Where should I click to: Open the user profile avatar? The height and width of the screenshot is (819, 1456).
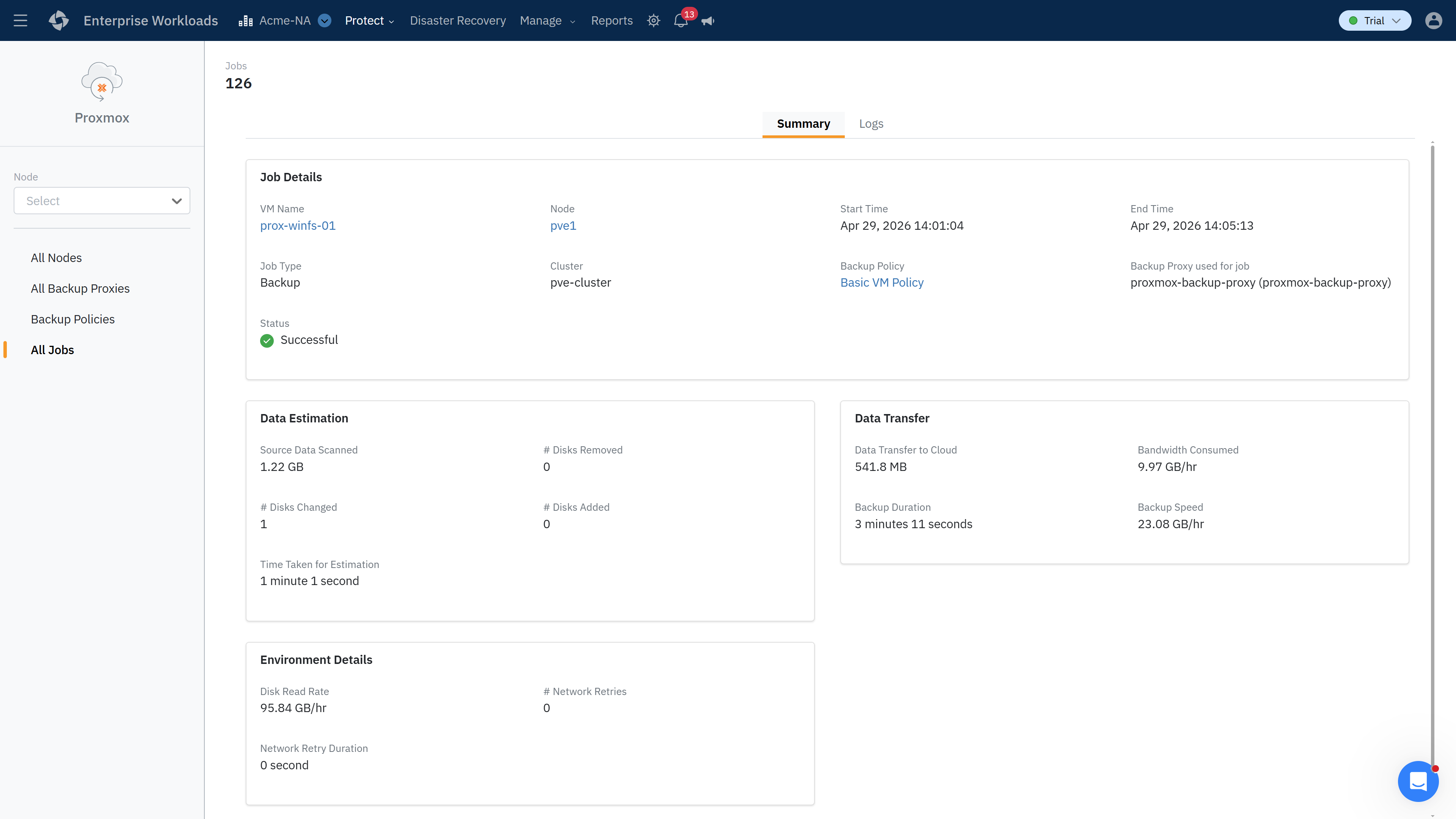click(1433, 21)
